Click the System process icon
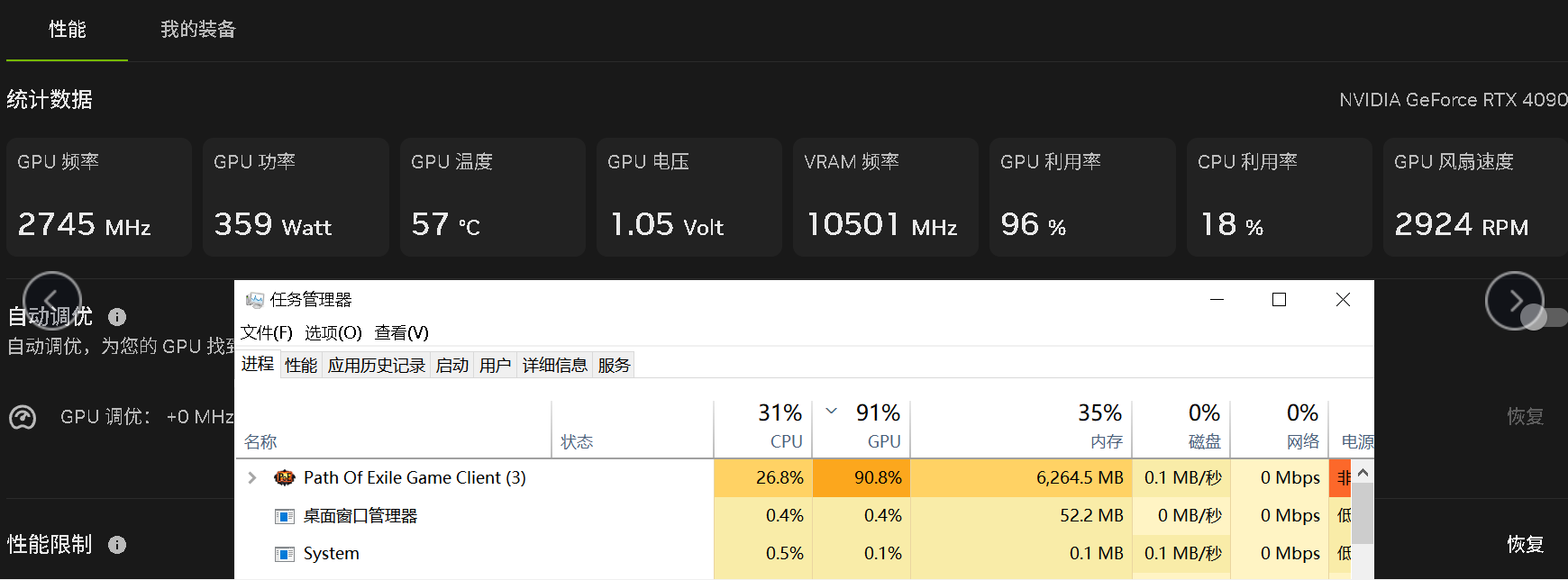This screenshot has width=1568, height=580. click(x=285, y=554)
